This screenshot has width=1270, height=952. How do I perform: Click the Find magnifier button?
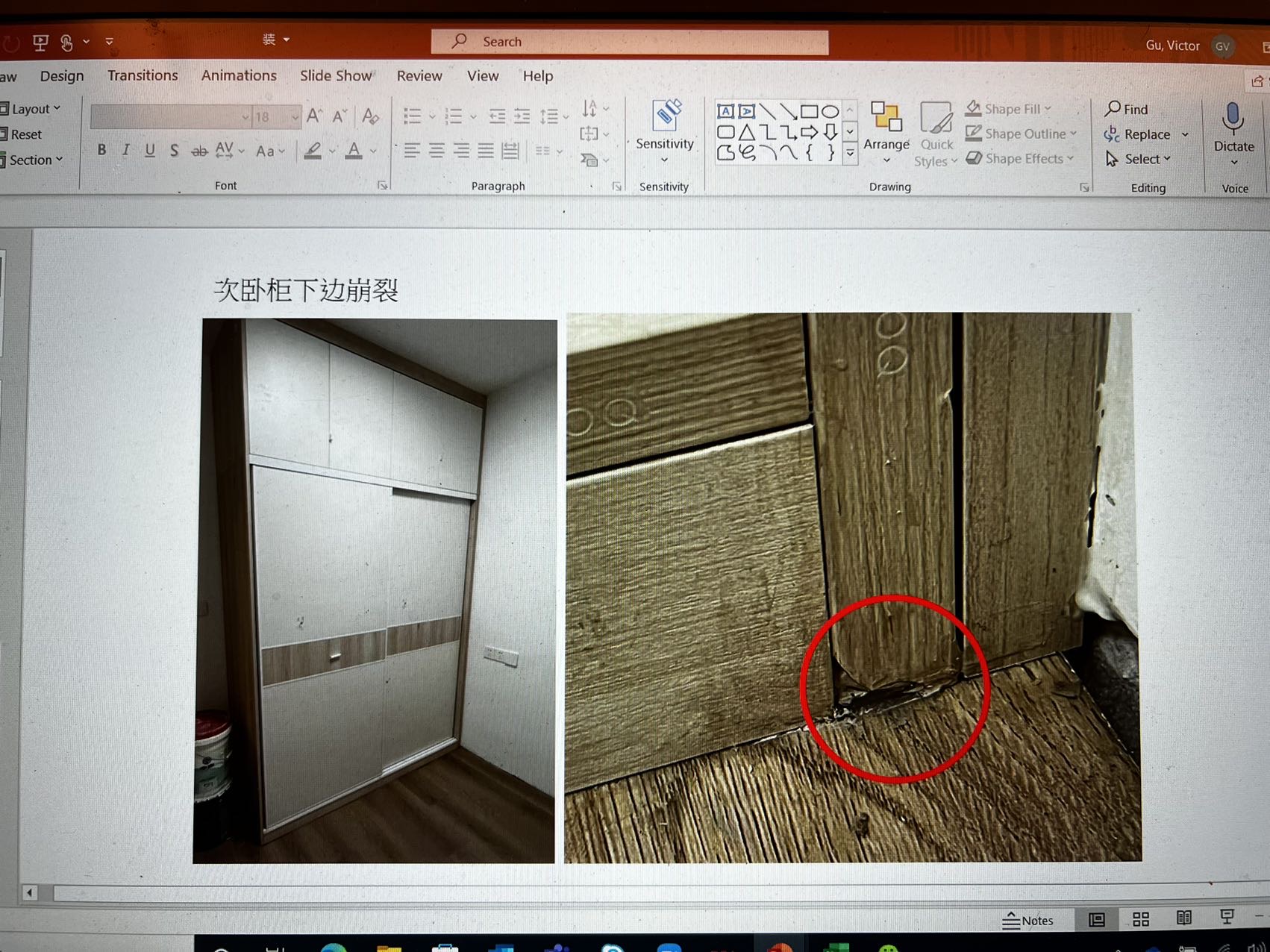tap(1127, 109)
